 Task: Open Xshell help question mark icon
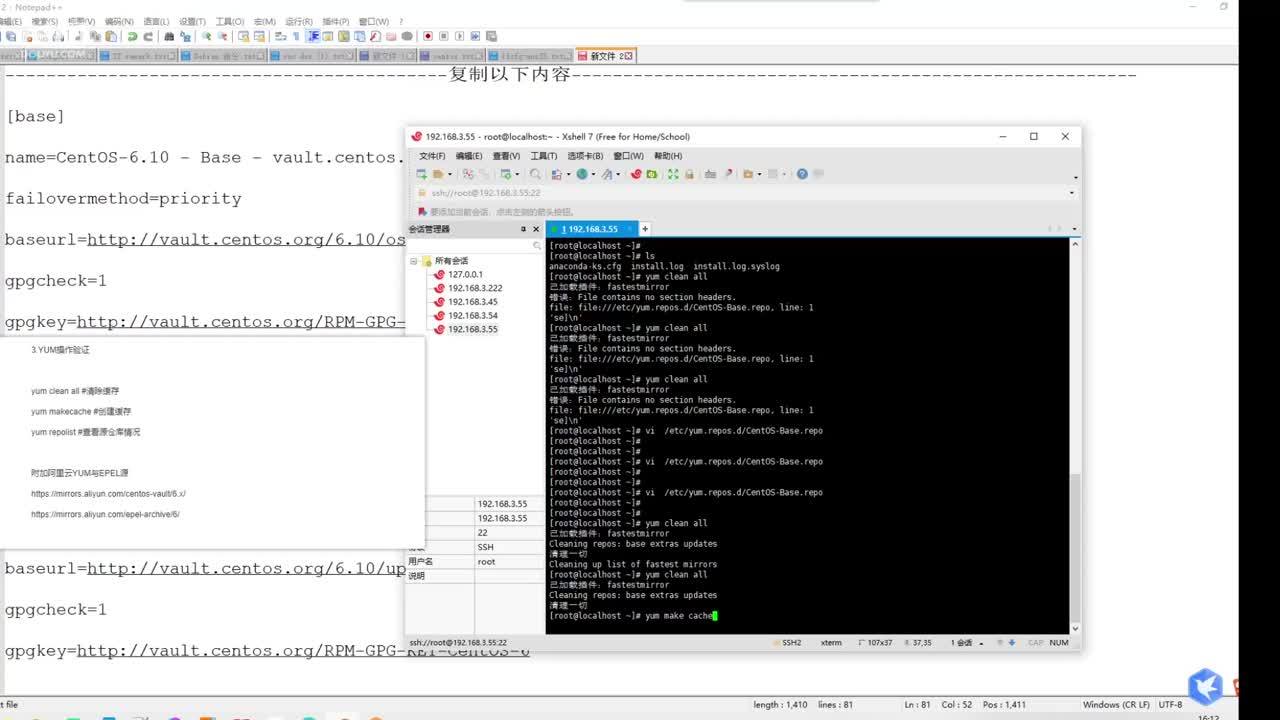802,174
